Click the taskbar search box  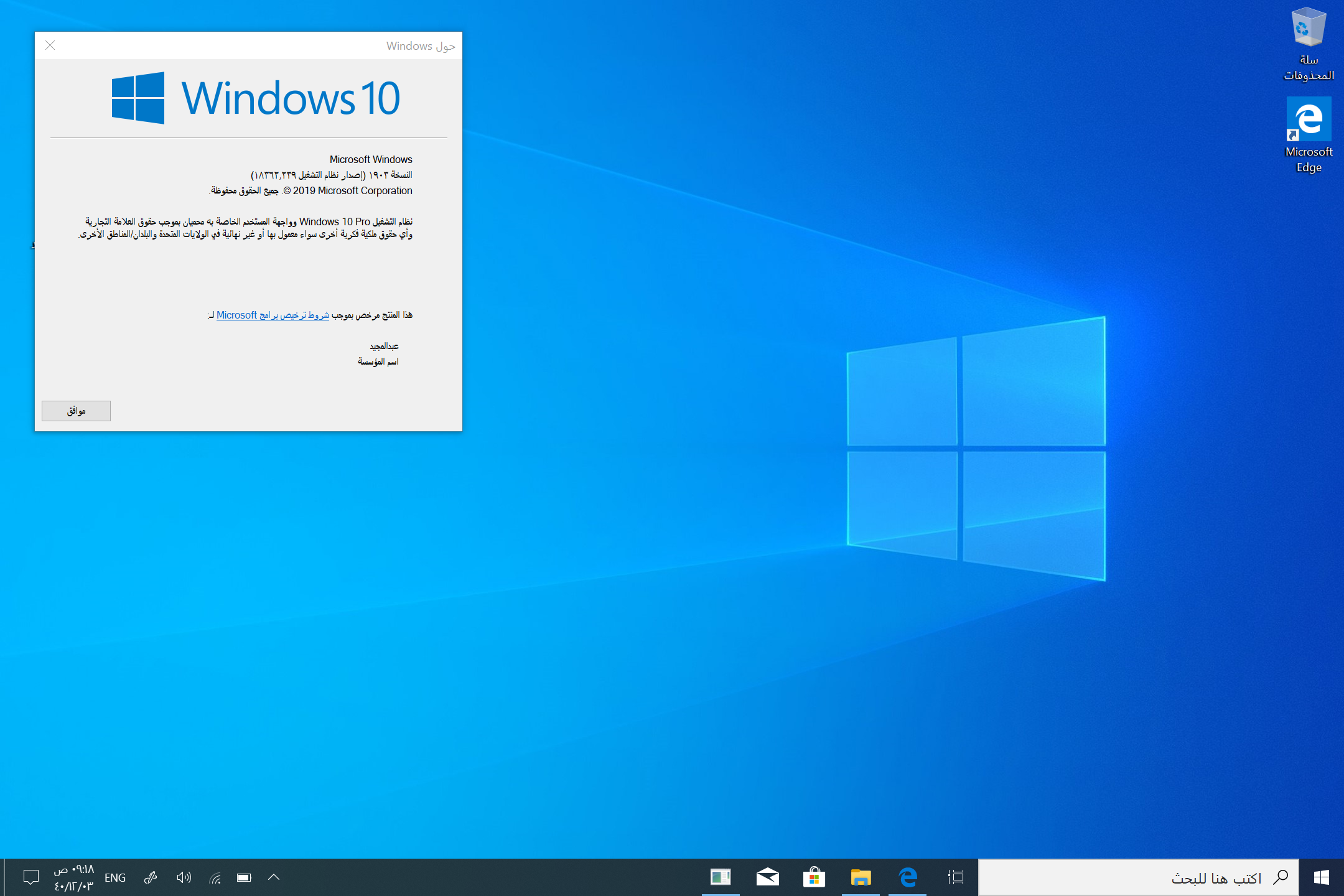click(1139, 877)
